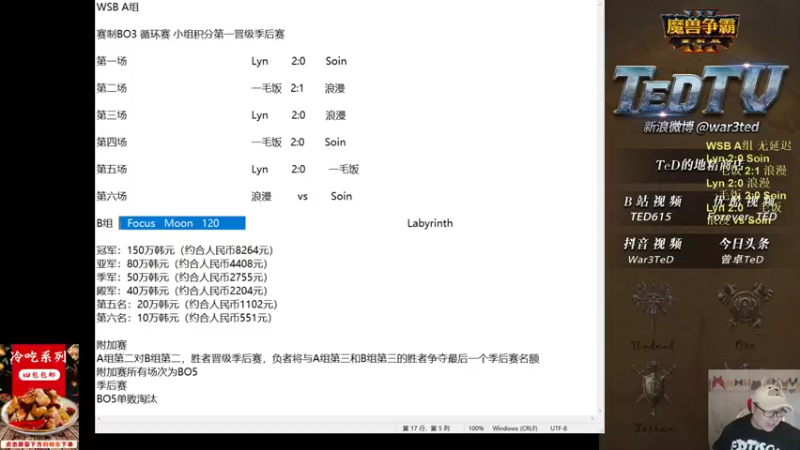Click UTF-8 encoding in status bar
The width and height of the screenshot is (800, 450).
[x=559, y=428]
